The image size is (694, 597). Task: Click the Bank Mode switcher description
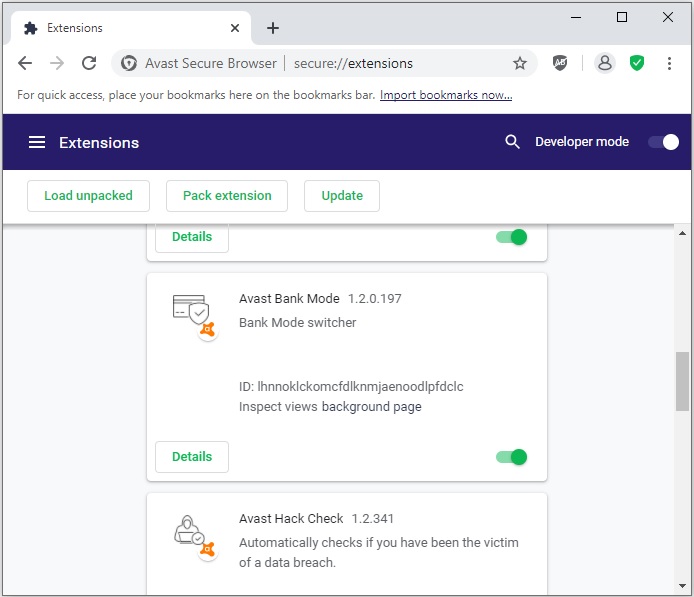[x=297, y=323]
